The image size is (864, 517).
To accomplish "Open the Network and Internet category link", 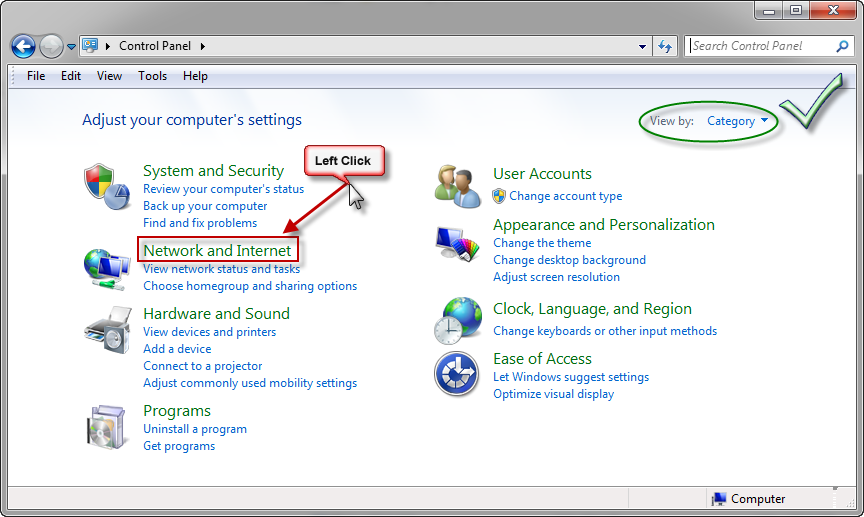I will click(x=217, y=250).
